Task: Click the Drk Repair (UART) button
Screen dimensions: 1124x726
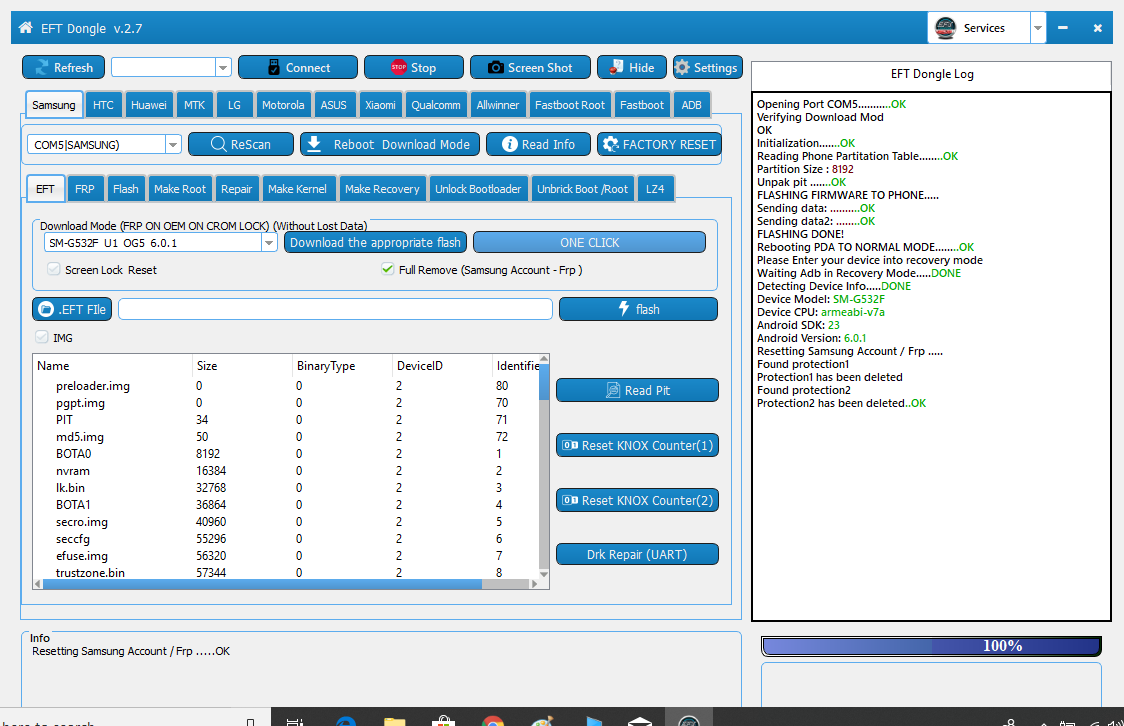Action: coord(637,554)
